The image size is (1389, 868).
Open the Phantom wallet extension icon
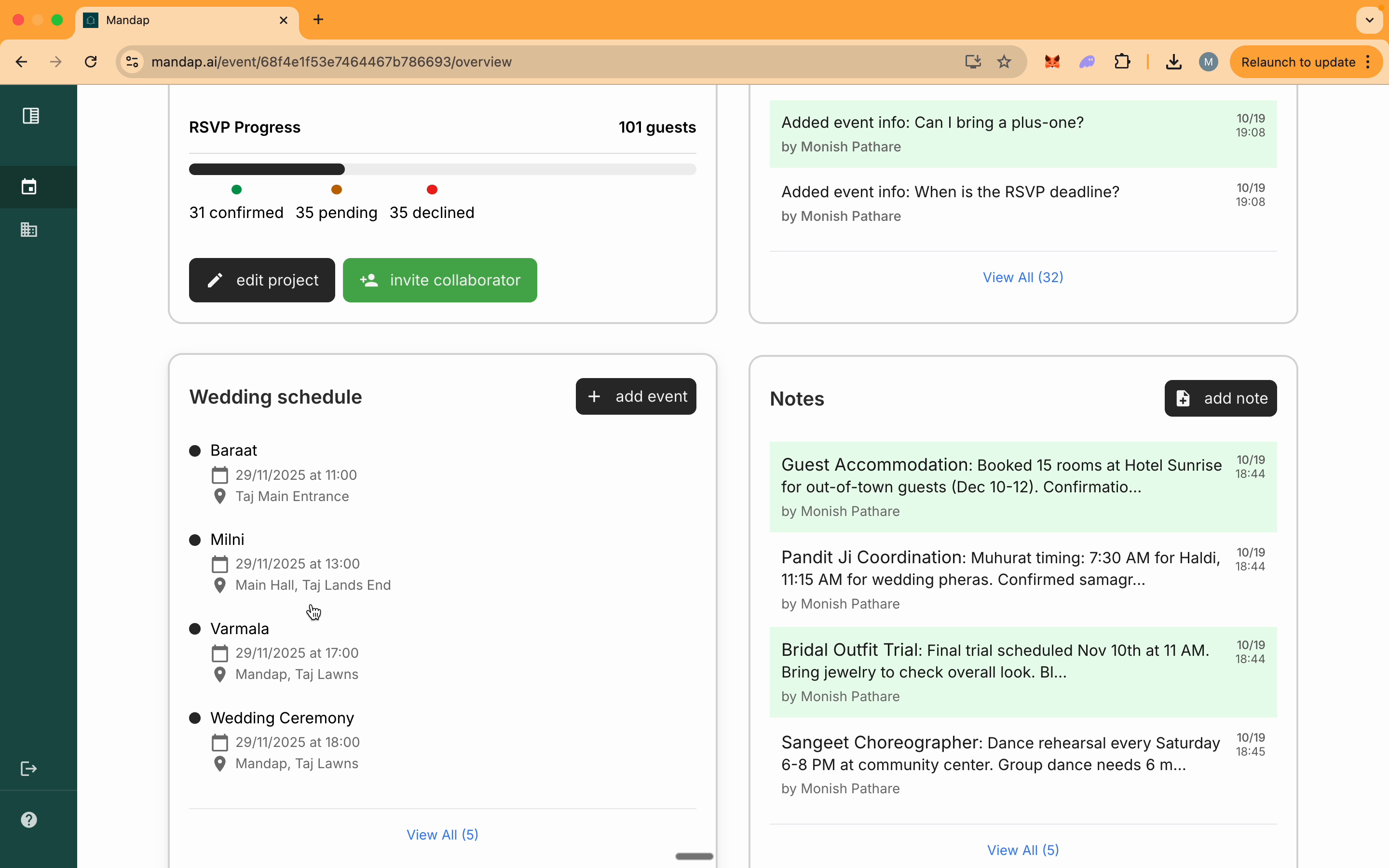1087,61
